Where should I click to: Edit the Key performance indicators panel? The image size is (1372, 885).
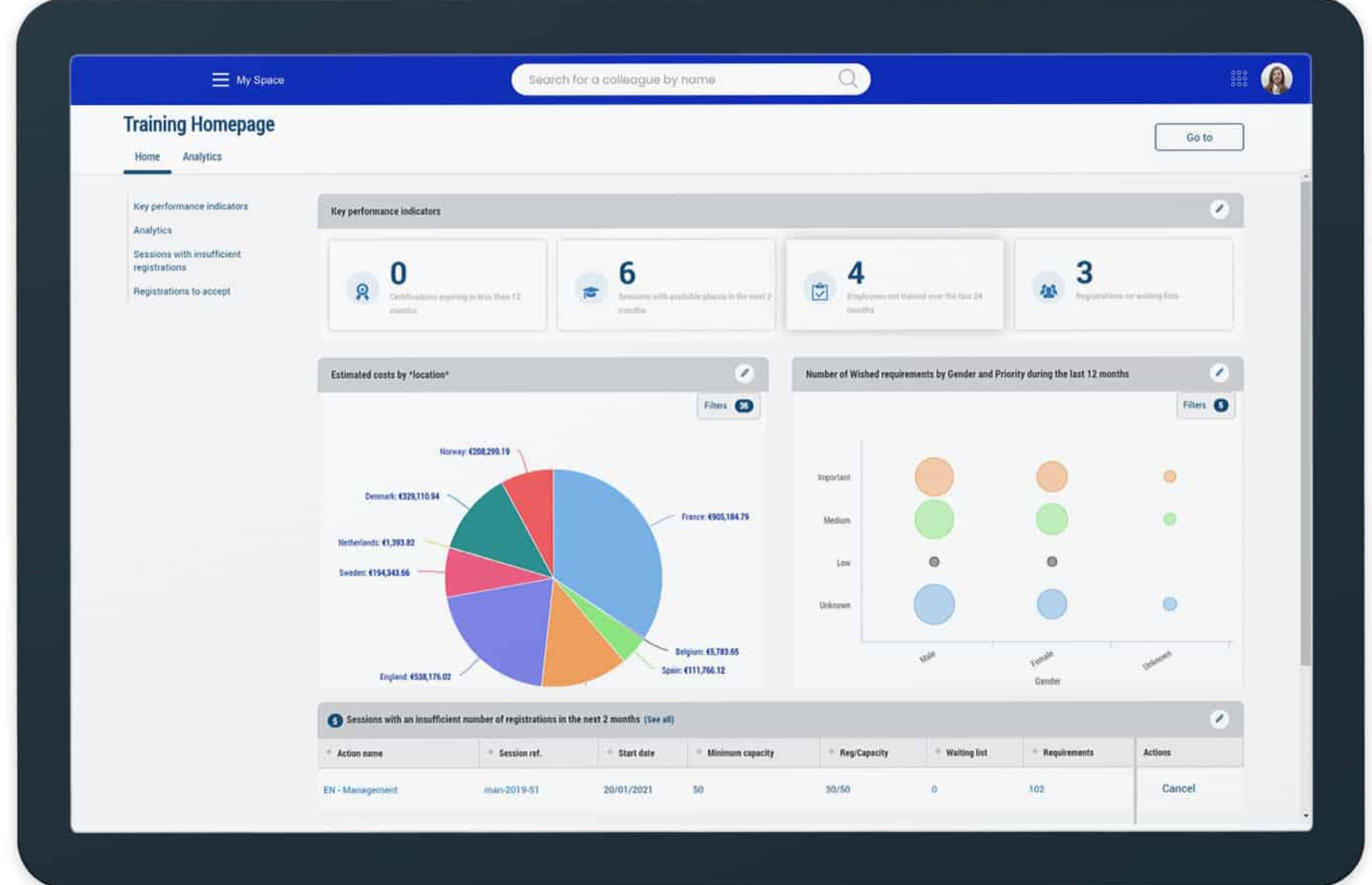pyautogui.click(x=1218, y=209)
